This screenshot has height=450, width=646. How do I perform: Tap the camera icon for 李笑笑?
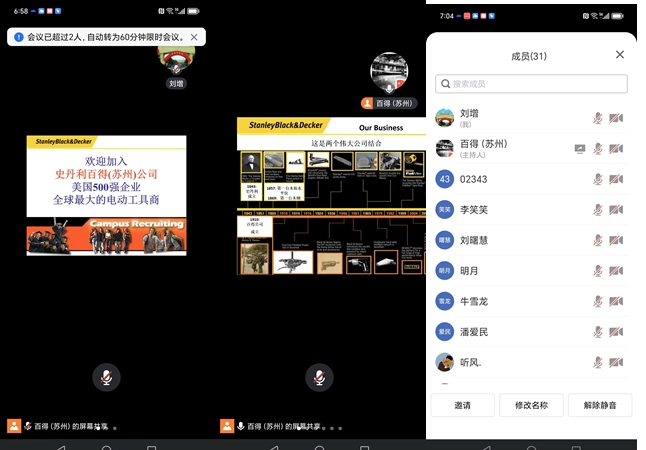(x=616, y=210)
